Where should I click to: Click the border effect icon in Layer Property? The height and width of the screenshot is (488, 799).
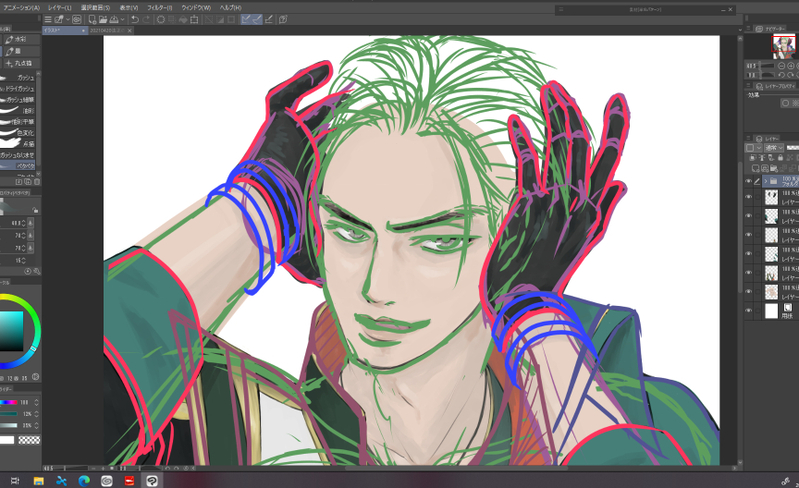(x=785, y=103)
